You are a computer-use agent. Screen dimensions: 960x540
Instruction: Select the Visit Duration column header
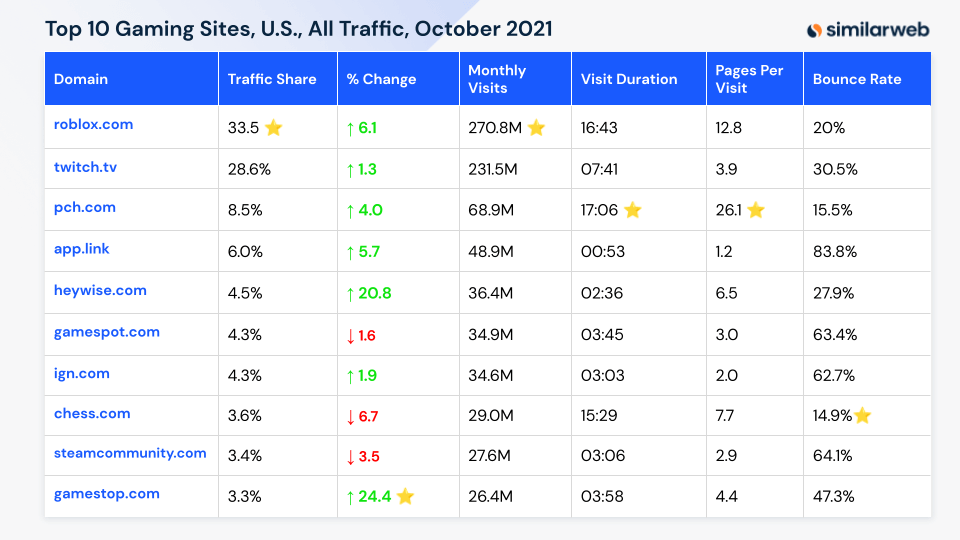(x=629, y=79)
